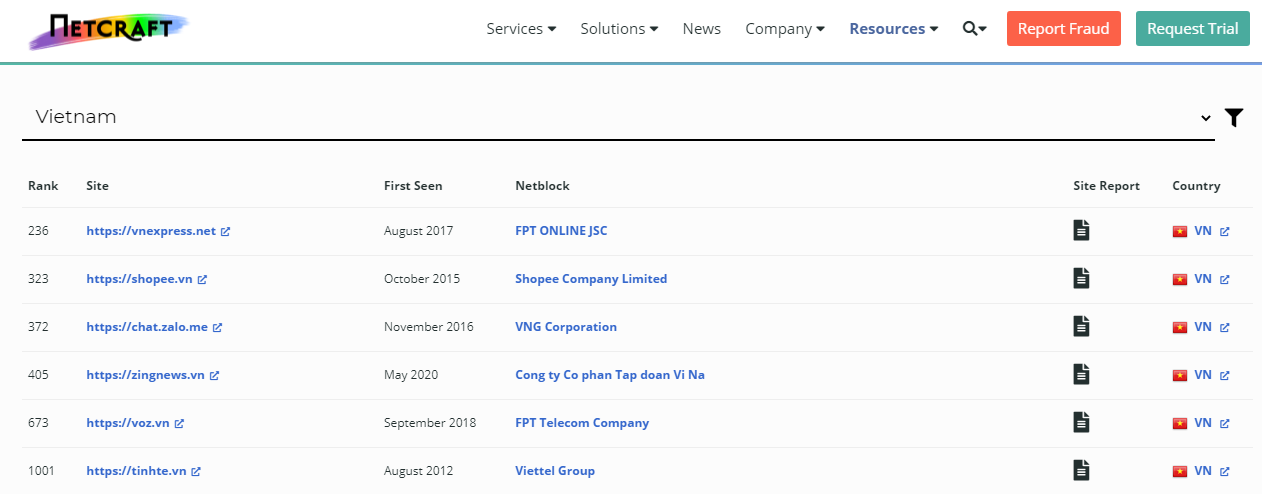The width and height of the screenshot is (1262, 494).
Task: Open site report icon for chat.zalo.me
Action: click(1081, 326)
